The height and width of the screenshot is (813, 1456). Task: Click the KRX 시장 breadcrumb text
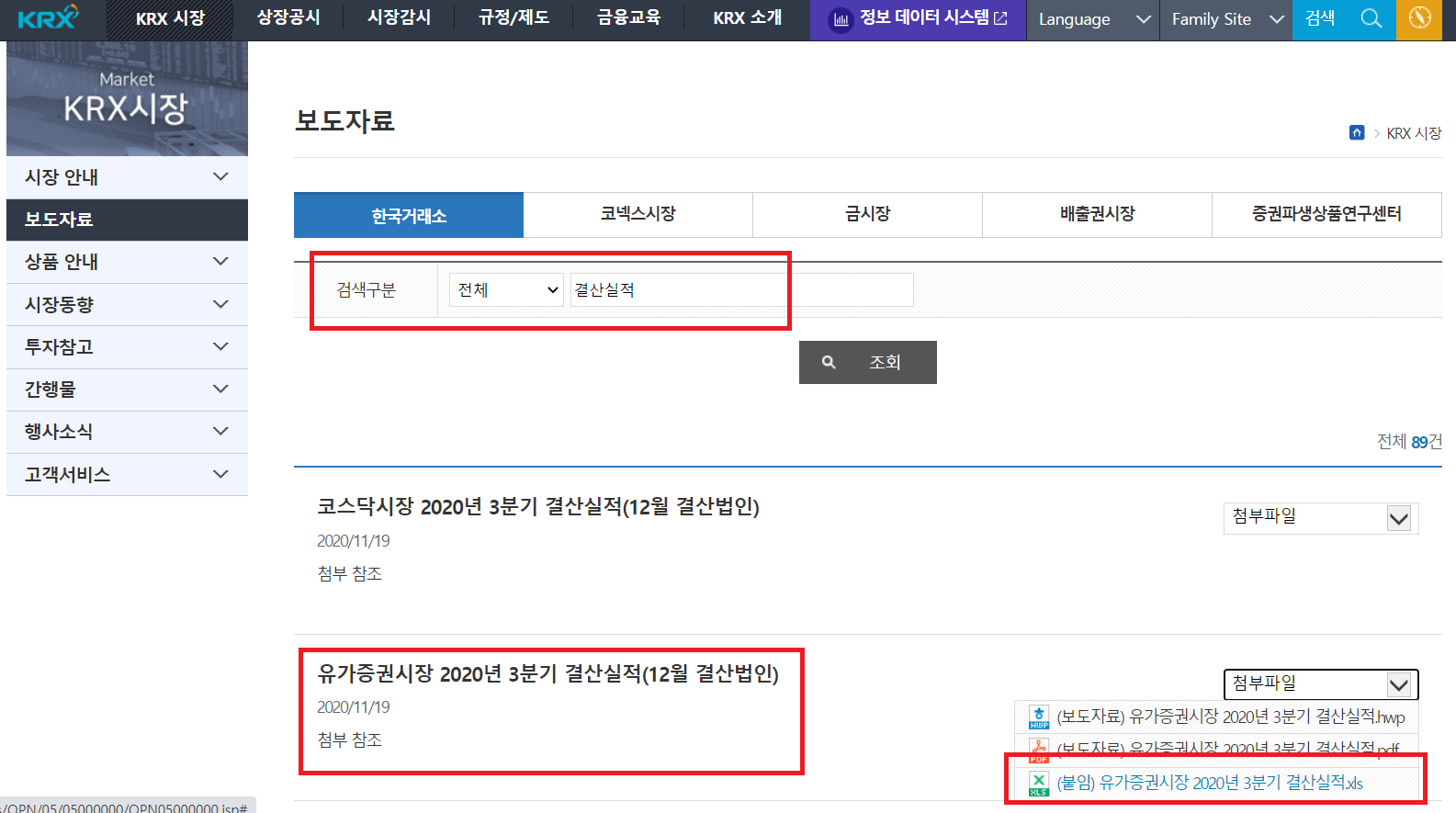click(1414, 133)
